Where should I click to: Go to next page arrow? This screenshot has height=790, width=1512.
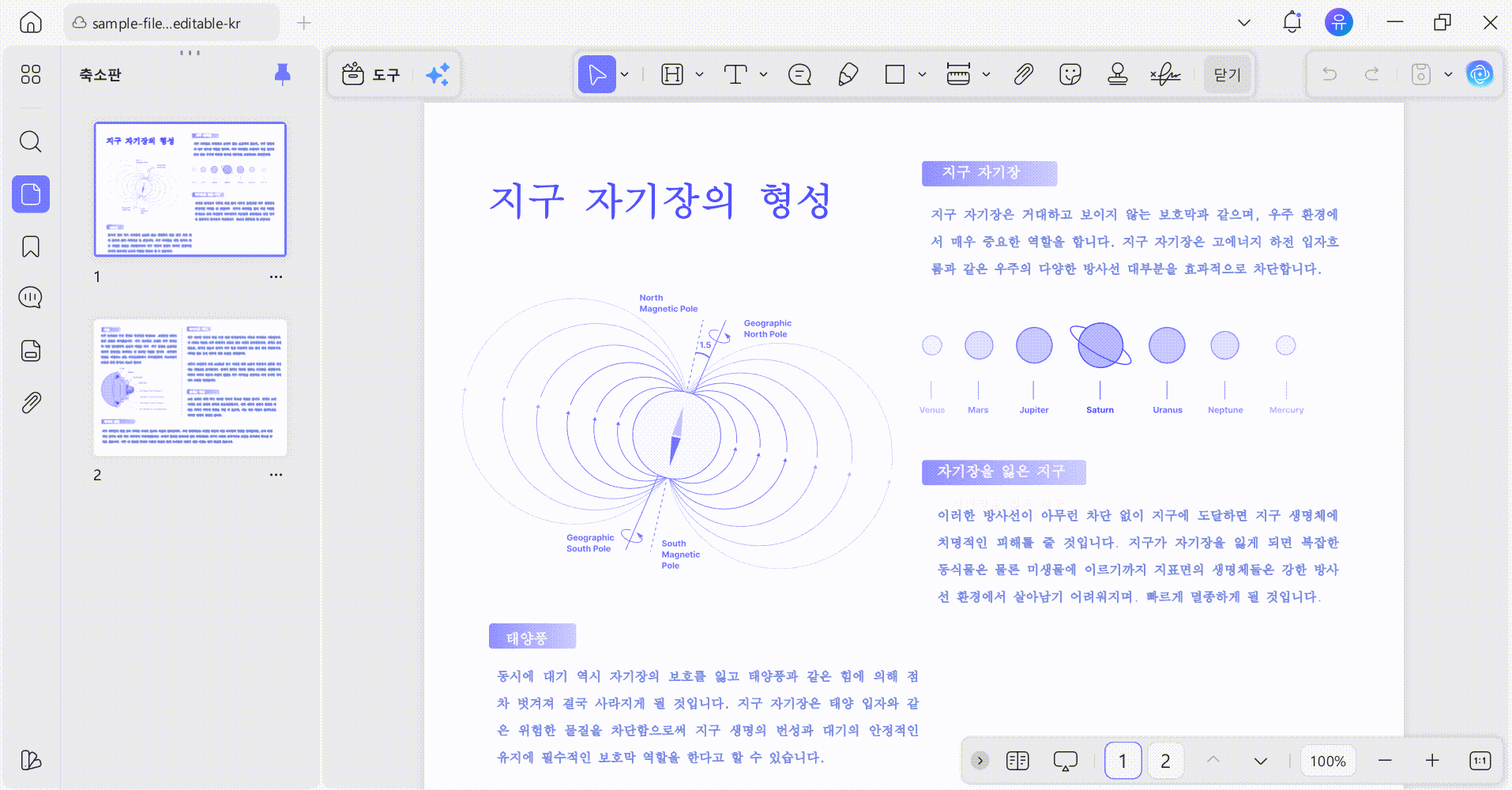pos(1261,761)
